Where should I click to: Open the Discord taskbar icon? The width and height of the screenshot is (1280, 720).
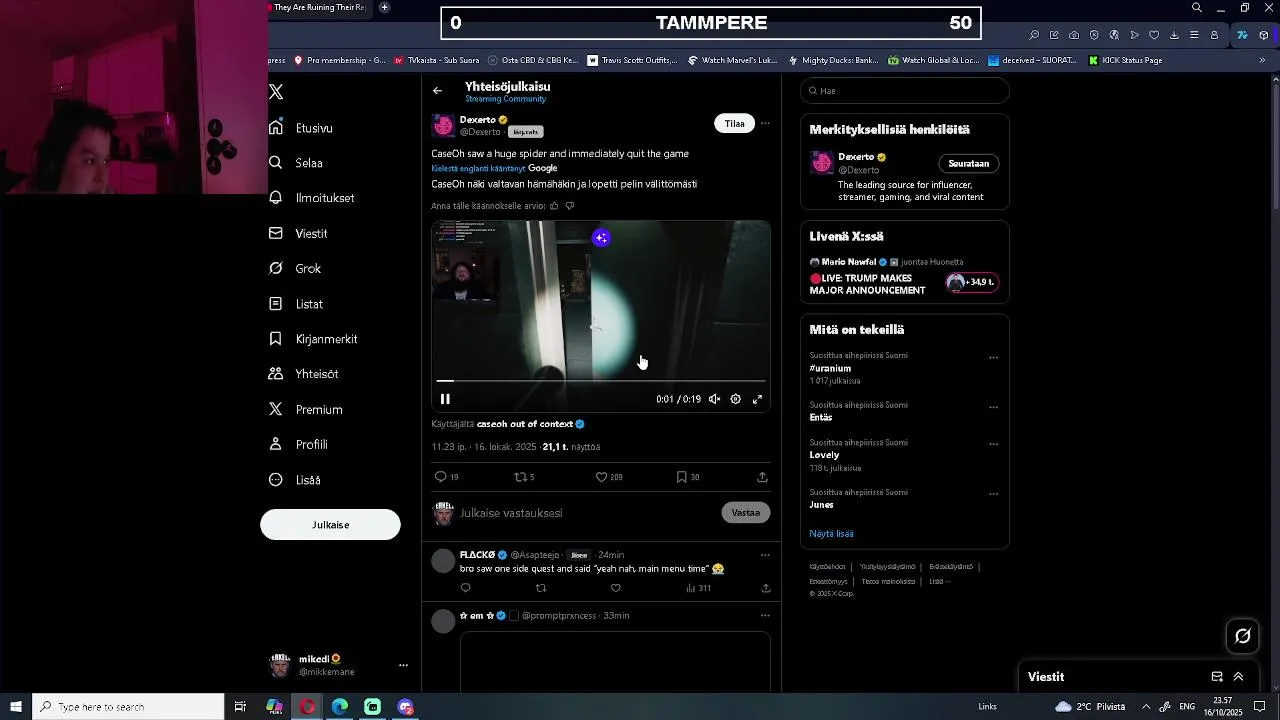[405, 707]
